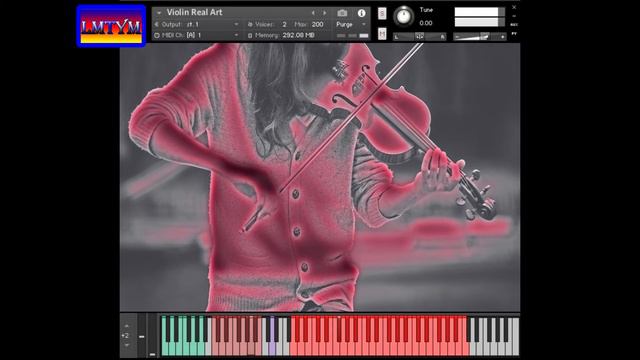Solo the instrument with S button

[x=382, y=14]
